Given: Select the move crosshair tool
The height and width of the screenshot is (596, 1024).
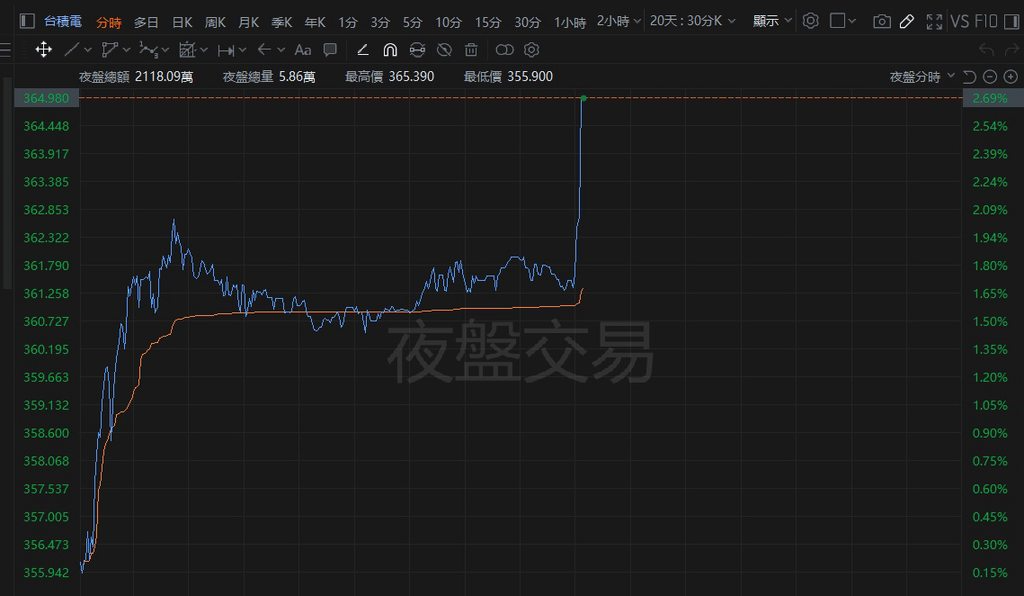Looking at the screenshot, I should click(x=44, y=49).
